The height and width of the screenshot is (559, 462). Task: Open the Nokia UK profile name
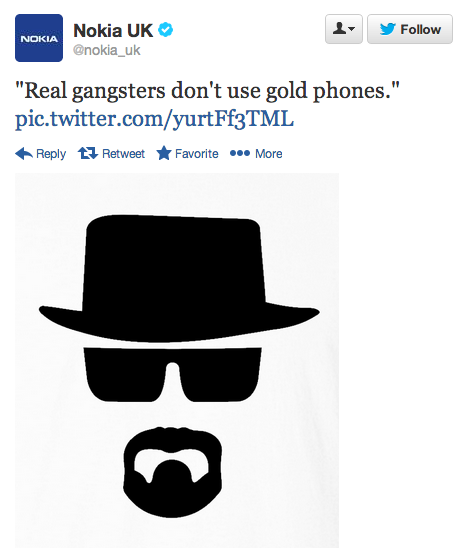pos(113,30)
